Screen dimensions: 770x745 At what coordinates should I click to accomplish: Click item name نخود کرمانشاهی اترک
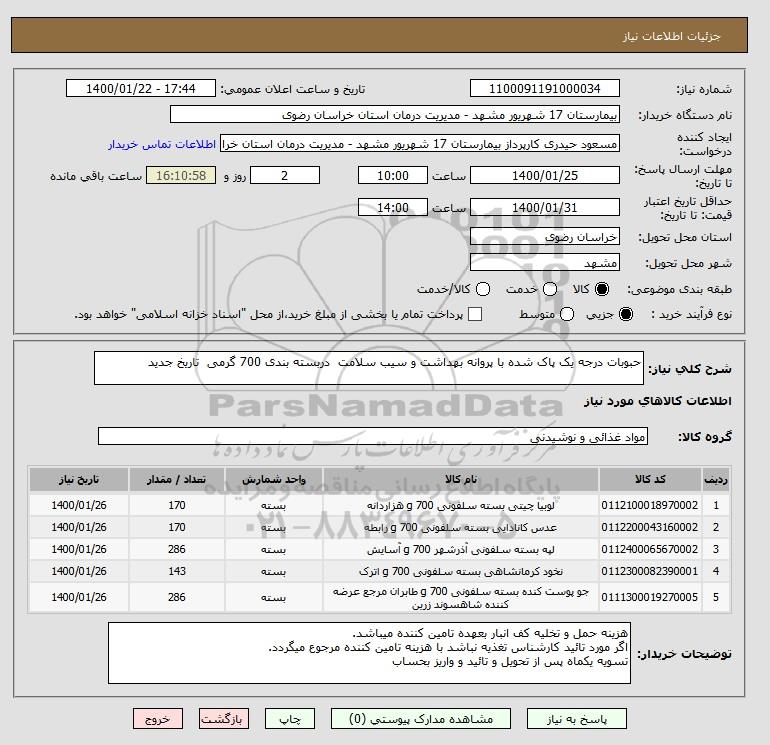coord(461,572)
